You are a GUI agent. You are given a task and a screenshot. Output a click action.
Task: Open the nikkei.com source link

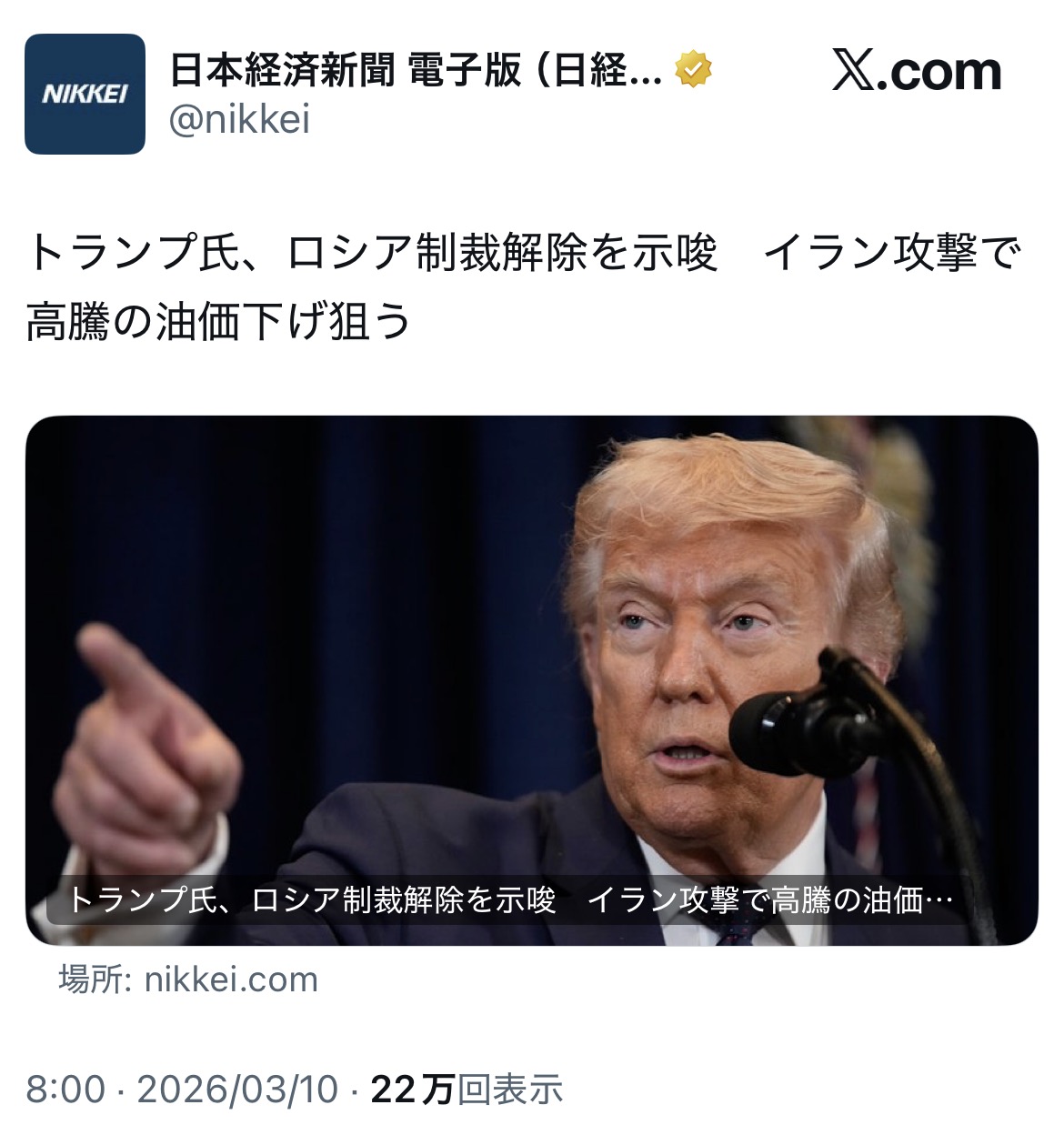232,979
